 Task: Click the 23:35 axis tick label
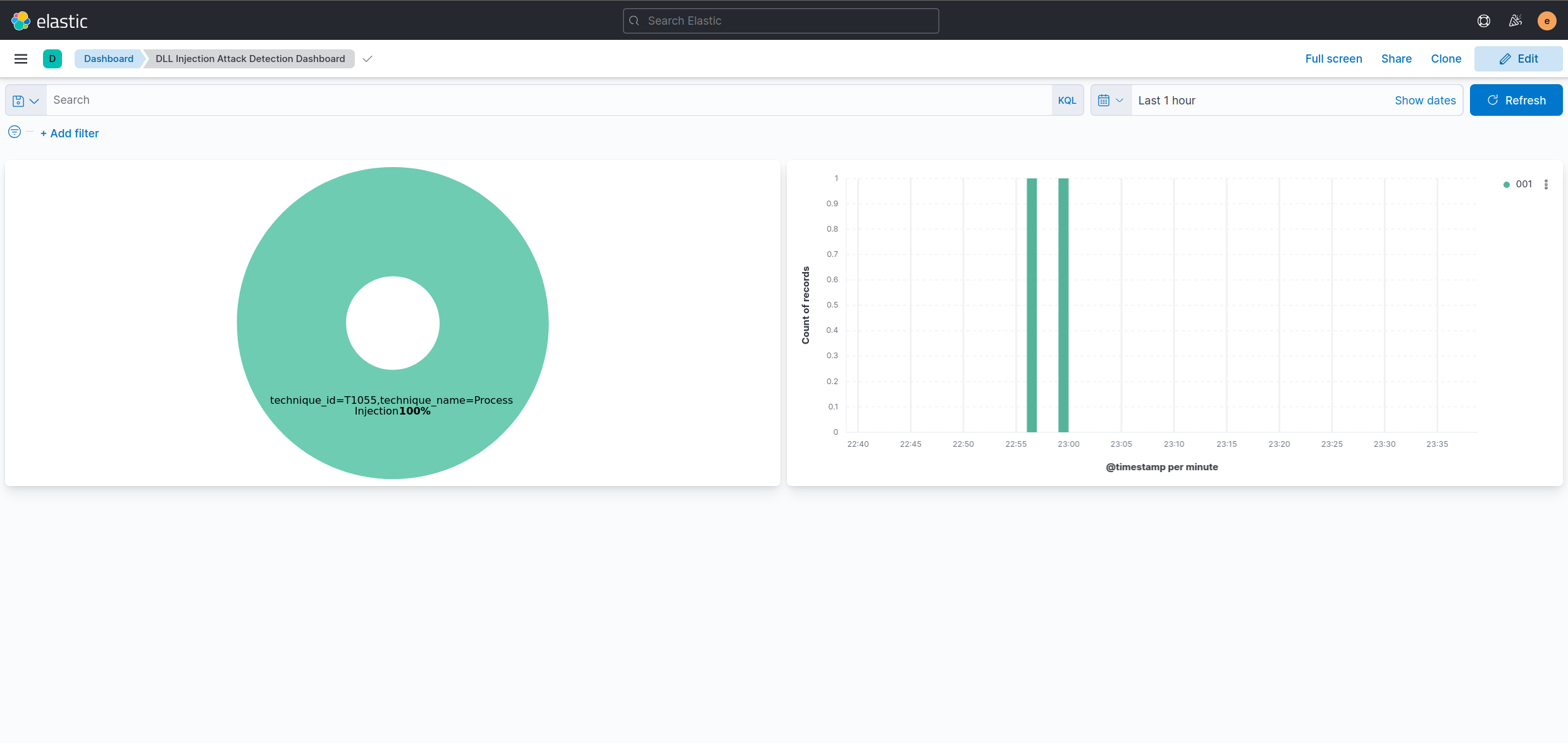point(1436,444)
